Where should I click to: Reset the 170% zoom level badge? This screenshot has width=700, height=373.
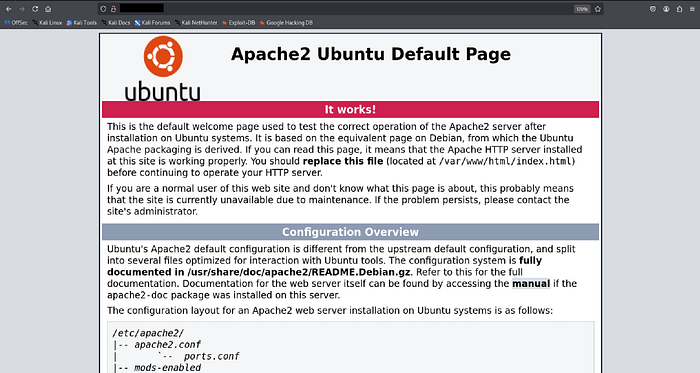coord(582,9)
